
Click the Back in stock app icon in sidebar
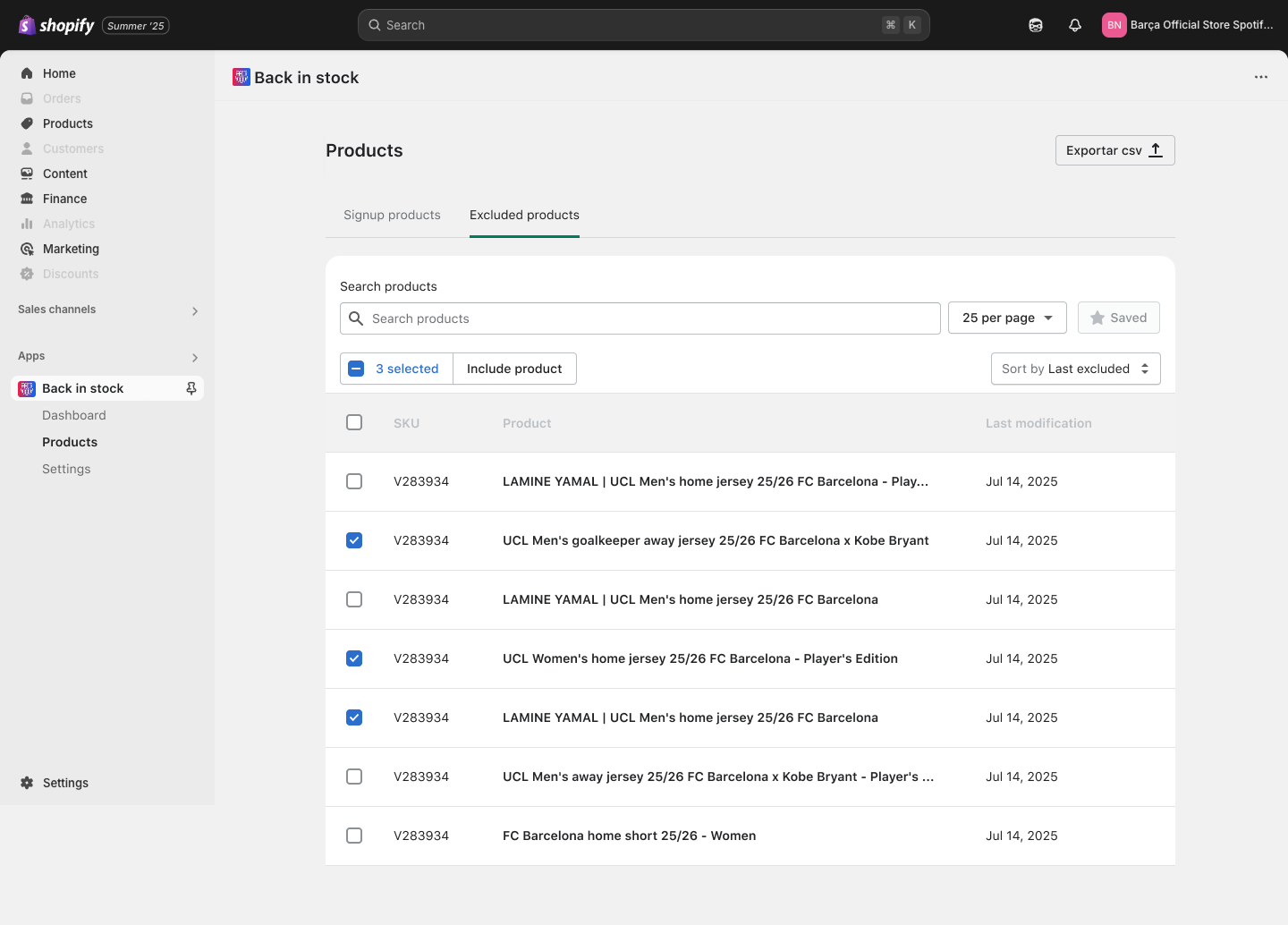click(x=27, y=388)
